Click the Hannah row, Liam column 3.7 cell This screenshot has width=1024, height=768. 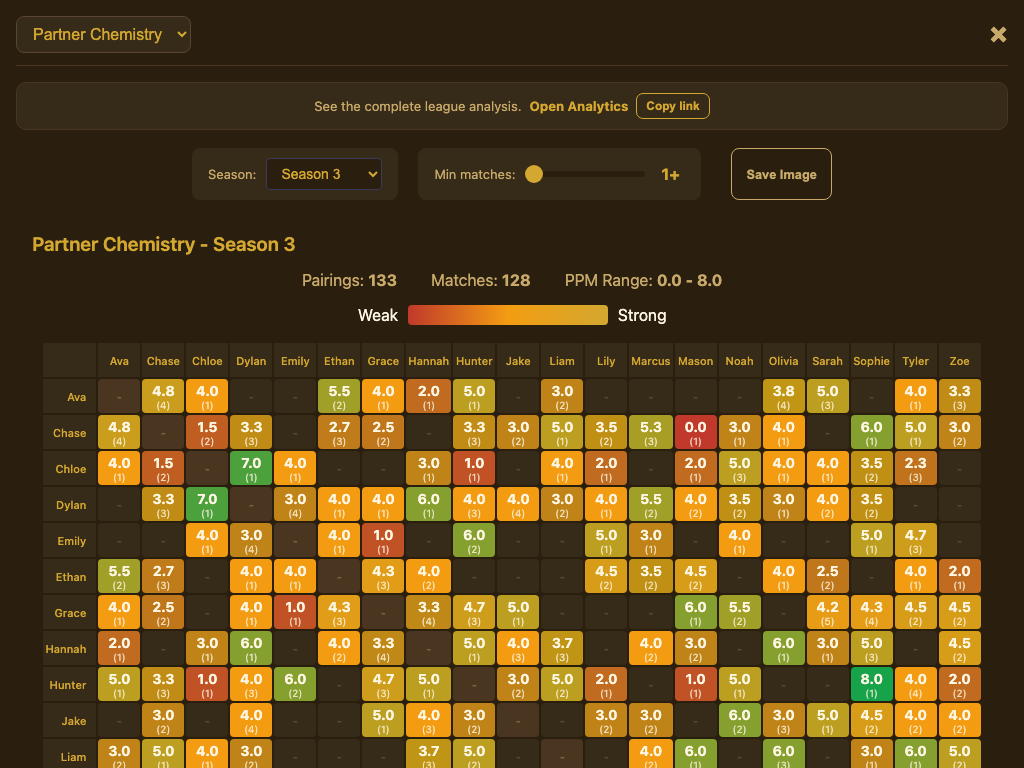pyautogui.click(x=562, y=648)
